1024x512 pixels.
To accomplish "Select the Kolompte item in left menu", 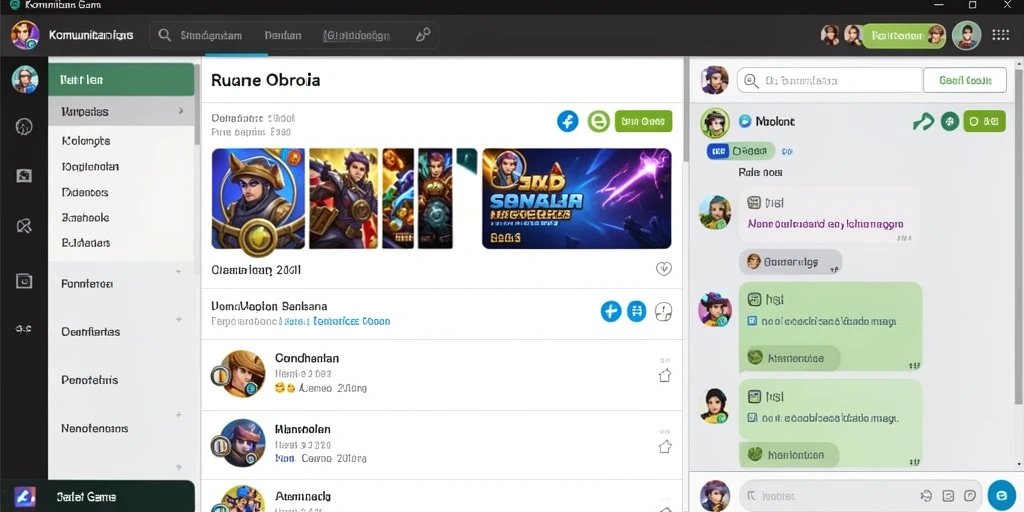I will [86, 140].
